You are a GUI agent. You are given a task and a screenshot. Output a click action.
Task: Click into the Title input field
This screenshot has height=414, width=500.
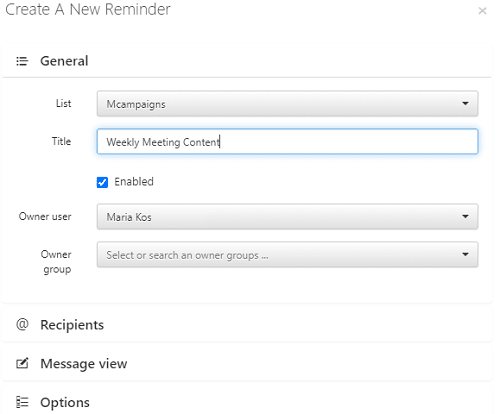point(287,142)
